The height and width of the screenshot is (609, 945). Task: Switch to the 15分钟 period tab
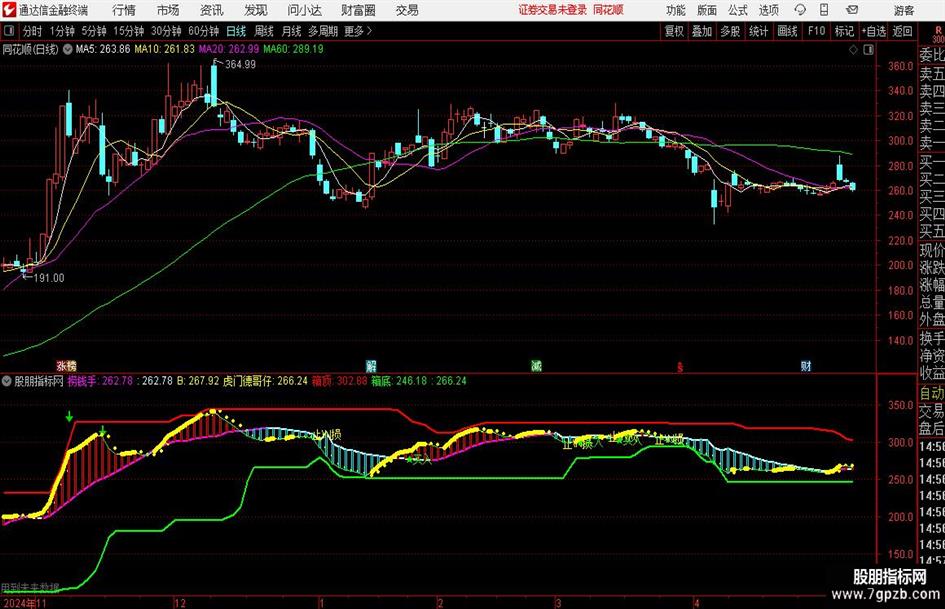pyautogui.click(x=128, y=31)
